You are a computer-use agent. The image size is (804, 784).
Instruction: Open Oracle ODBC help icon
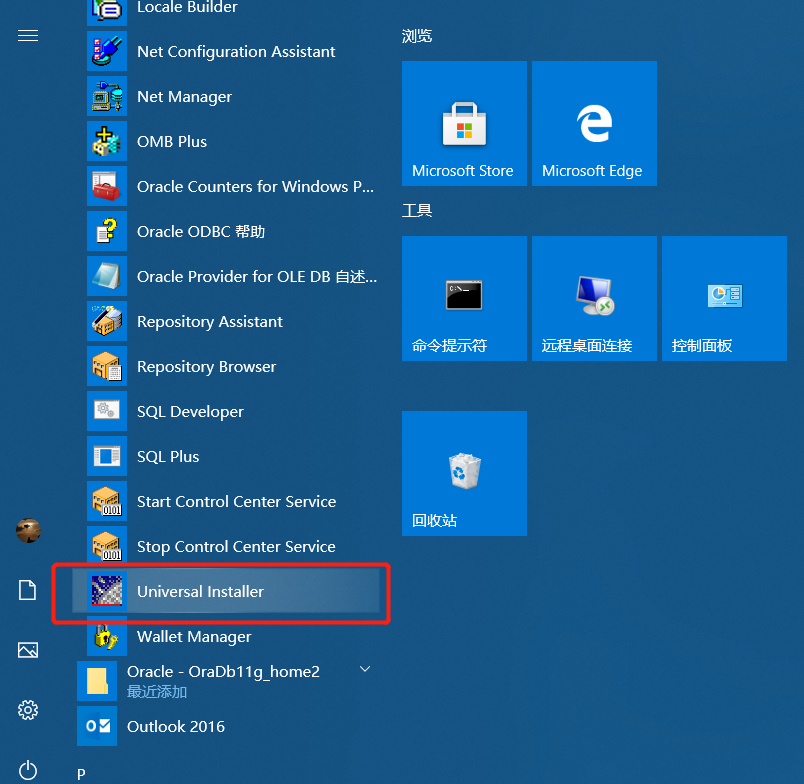pyautogui.click(x=107, y=231)
